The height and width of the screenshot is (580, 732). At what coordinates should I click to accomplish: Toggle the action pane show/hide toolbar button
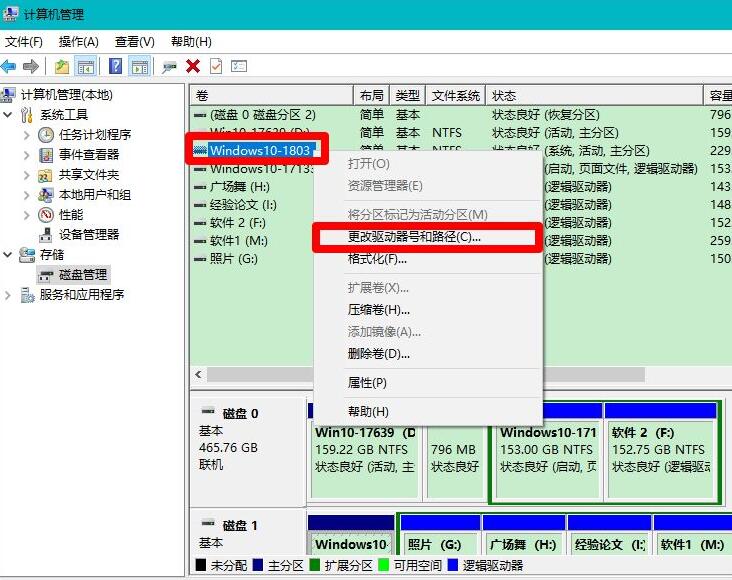(139, 66)
